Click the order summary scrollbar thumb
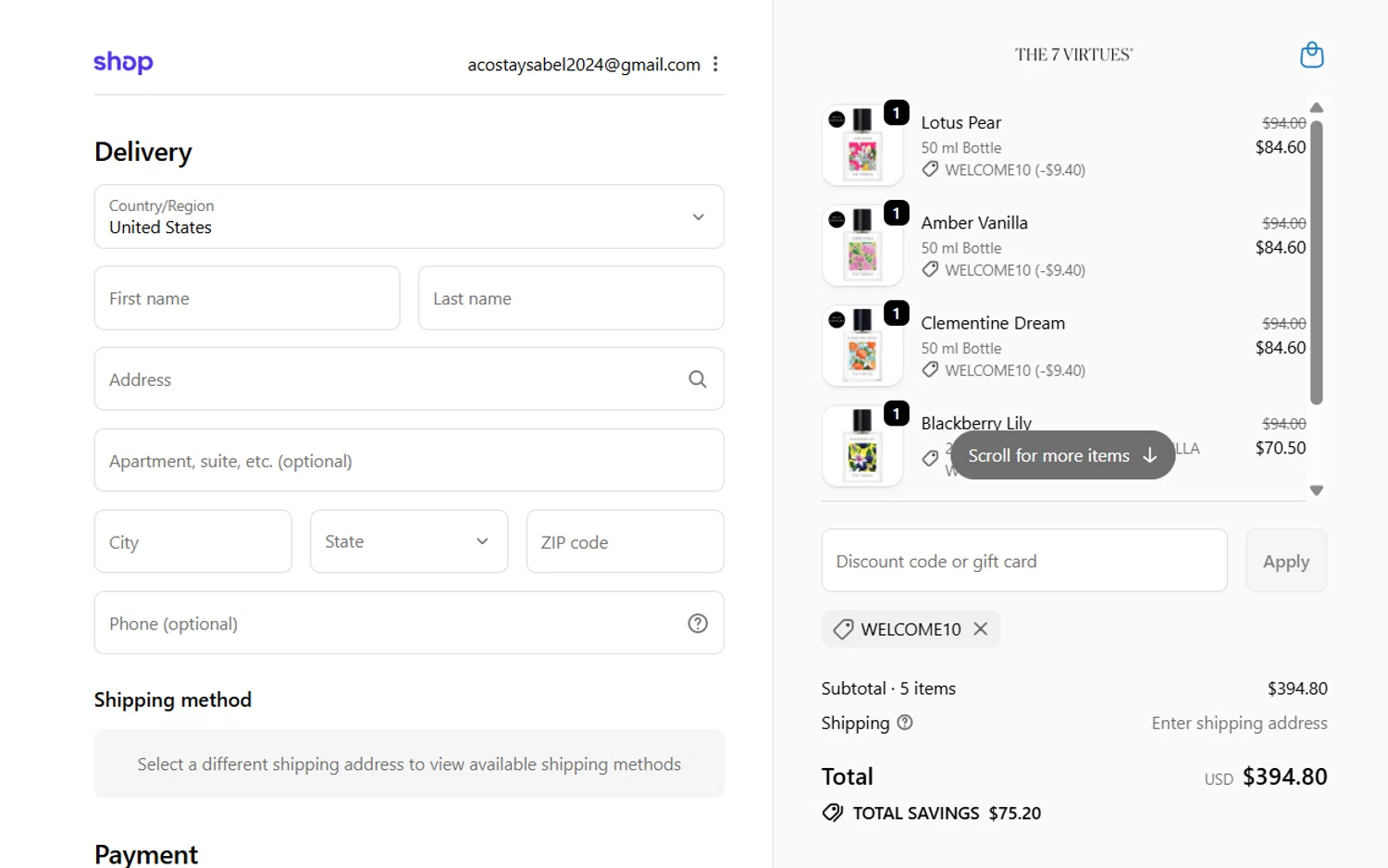1388x868 pixels. click(1317, 263)
